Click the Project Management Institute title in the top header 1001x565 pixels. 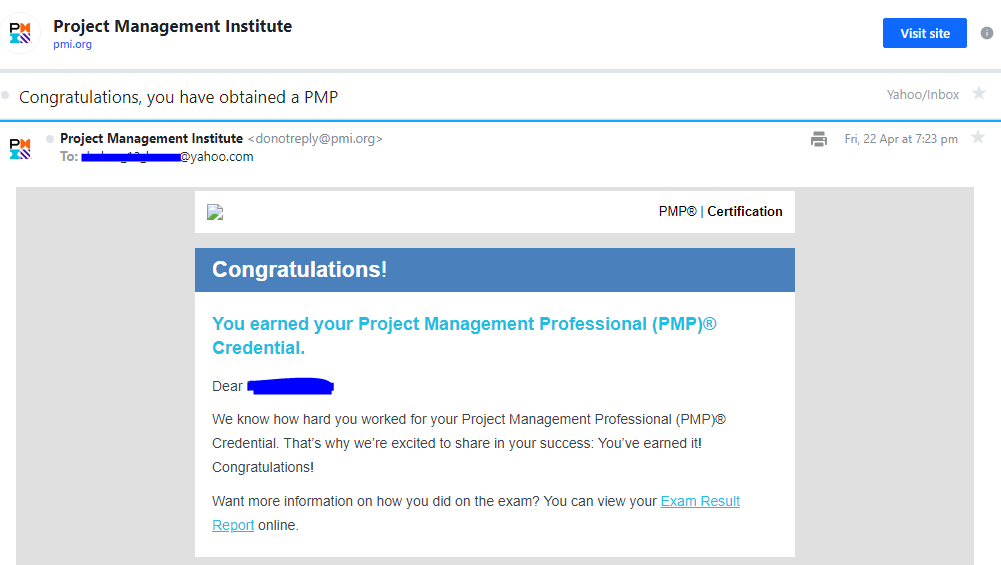(172, 26)
